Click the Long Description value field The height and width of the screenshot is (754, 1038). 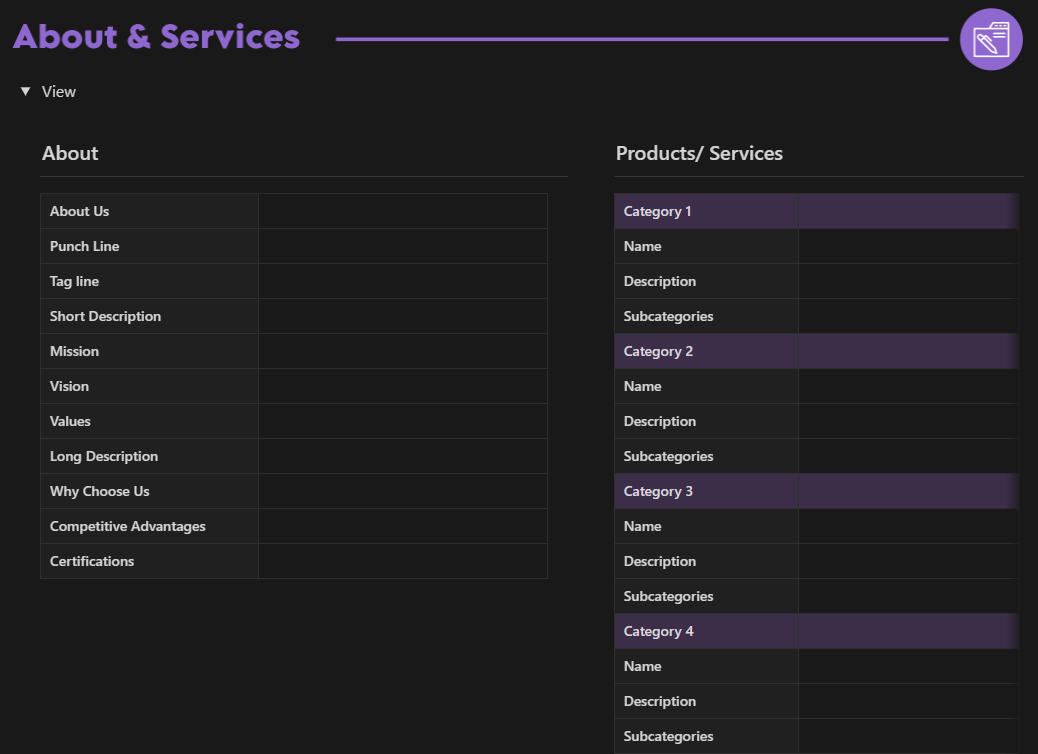point(402,456)
